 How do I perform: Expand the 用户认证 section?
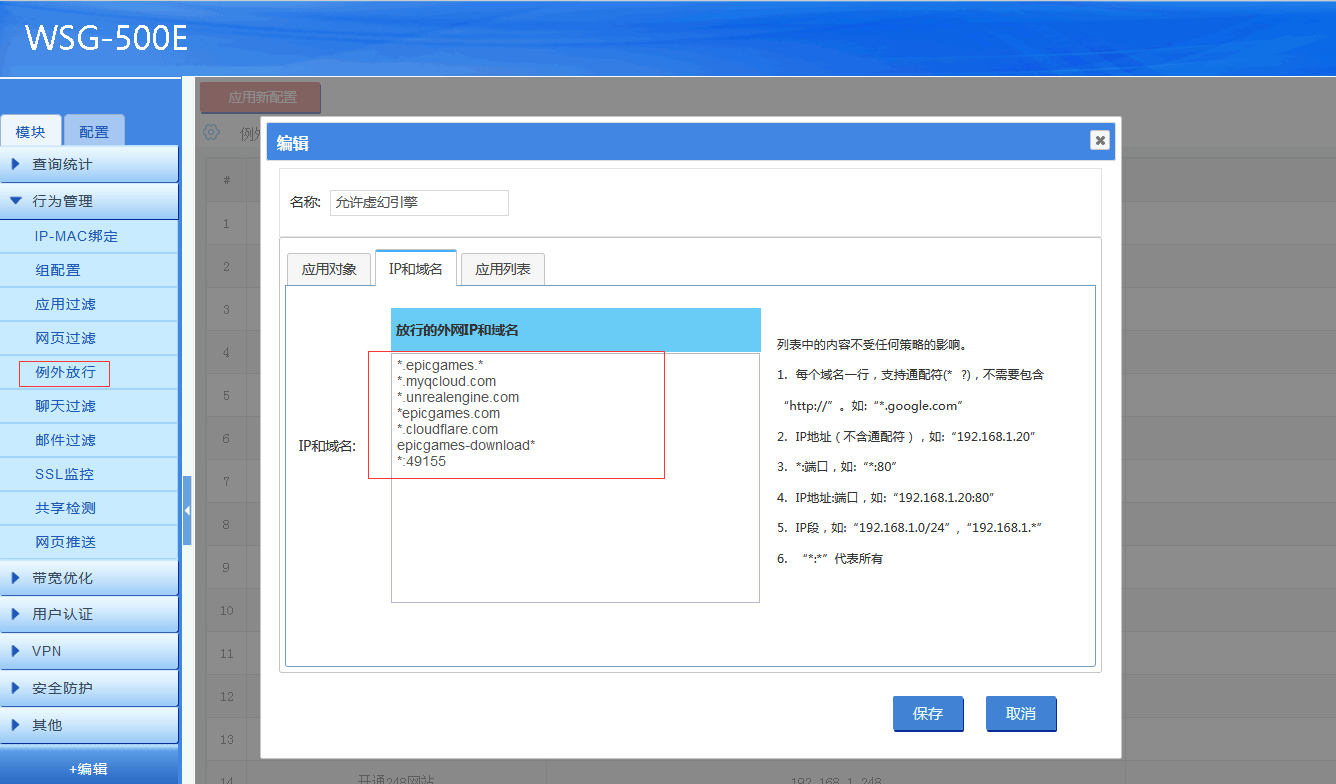click(x=89, y=614)
